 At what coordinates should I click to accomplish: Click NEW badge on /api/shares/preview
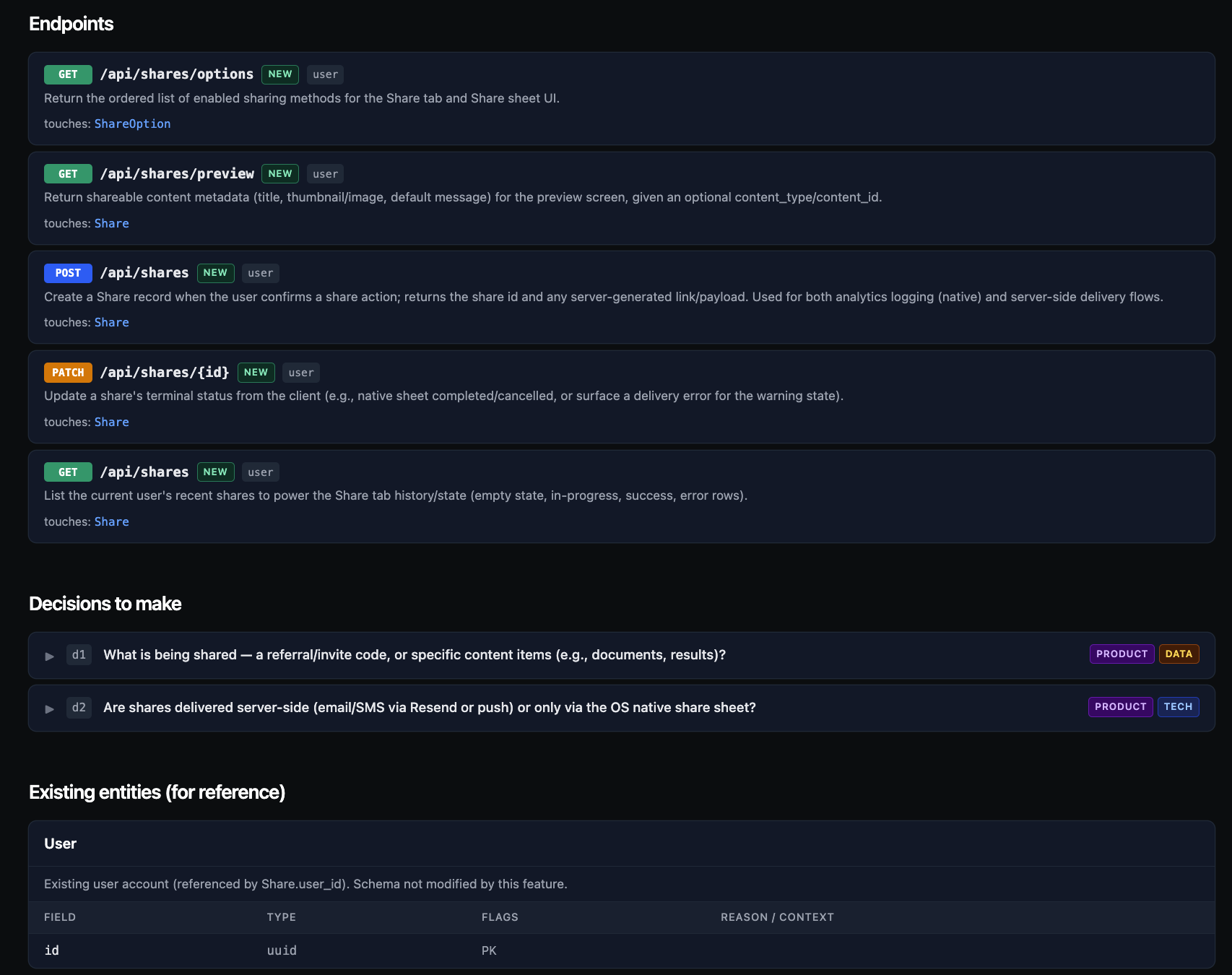click(x=280, y=173)
